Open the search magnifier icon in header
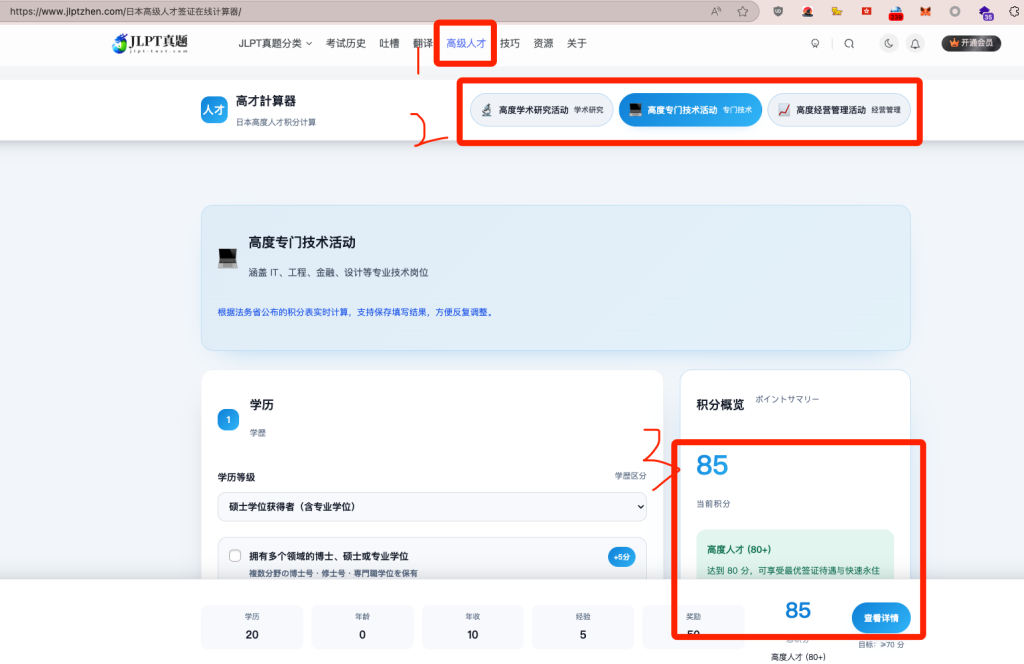 [849, 44]
